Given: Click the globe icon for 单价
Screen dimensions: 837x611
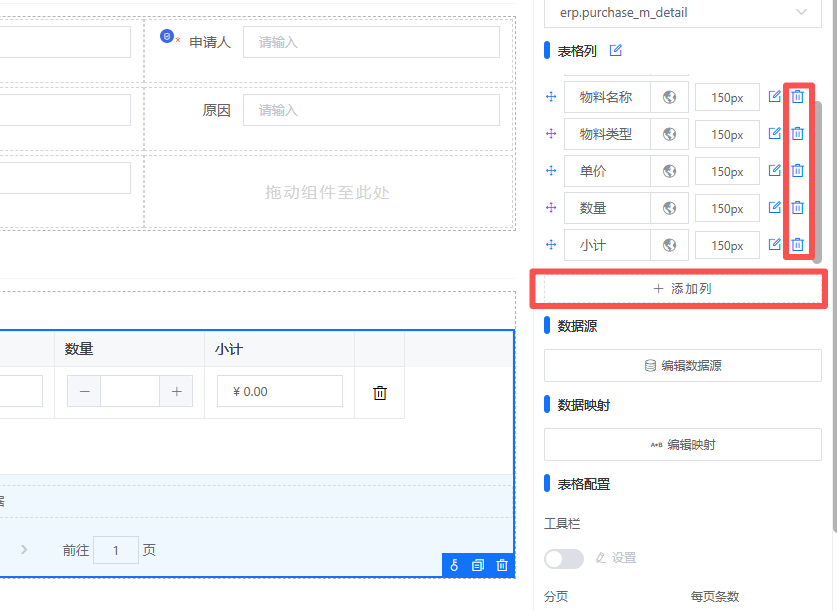Looking at the screenshot, I should pos(670,171).
